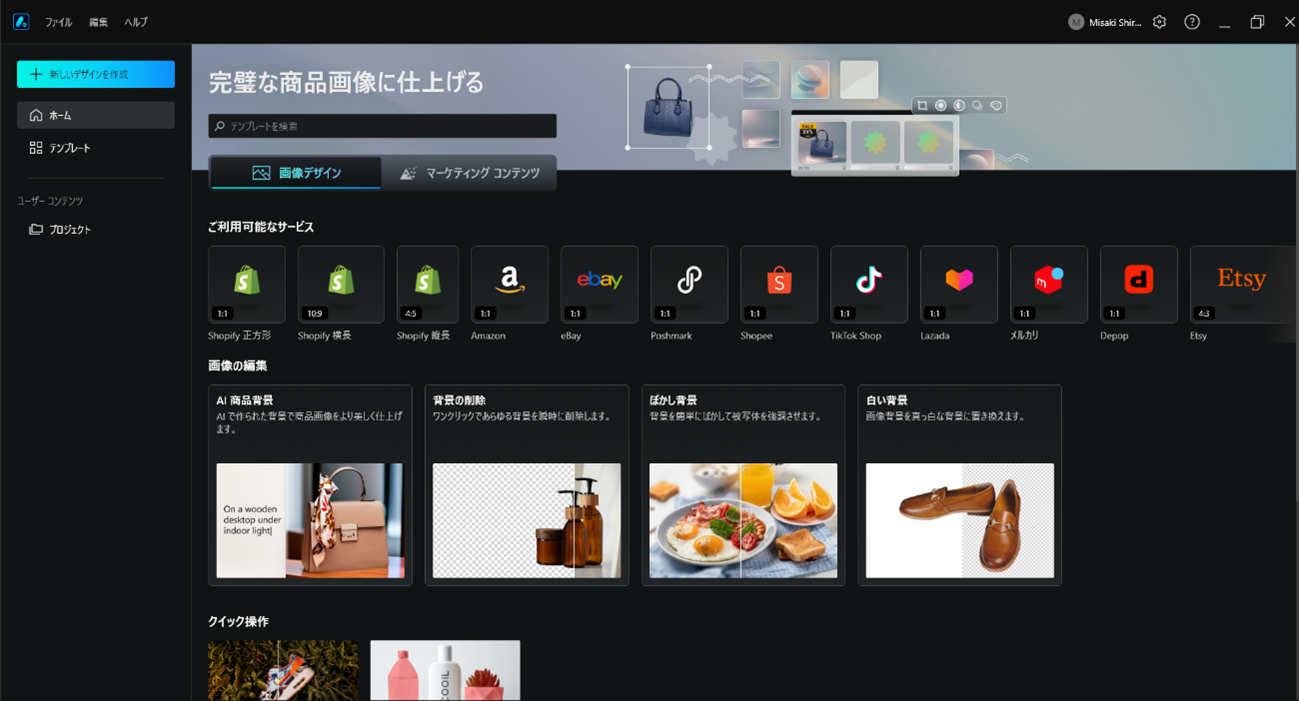Click the ユーザー コンテンツ sidebar label
Viewport: 1299px width, 701px height.
tap(50, 201)
